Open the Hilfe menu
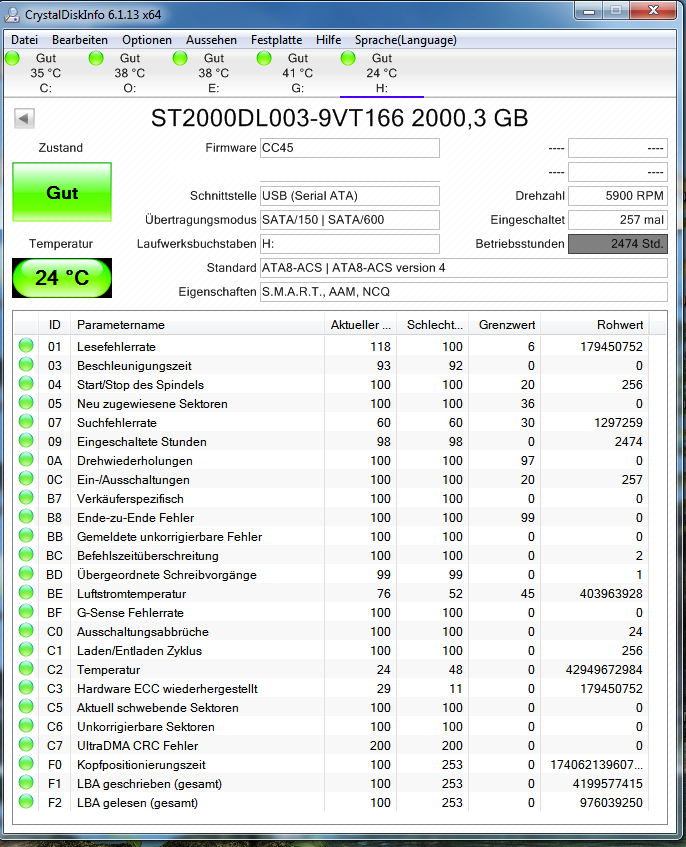Screen dimensions: 686x847 tap(328, 40)
